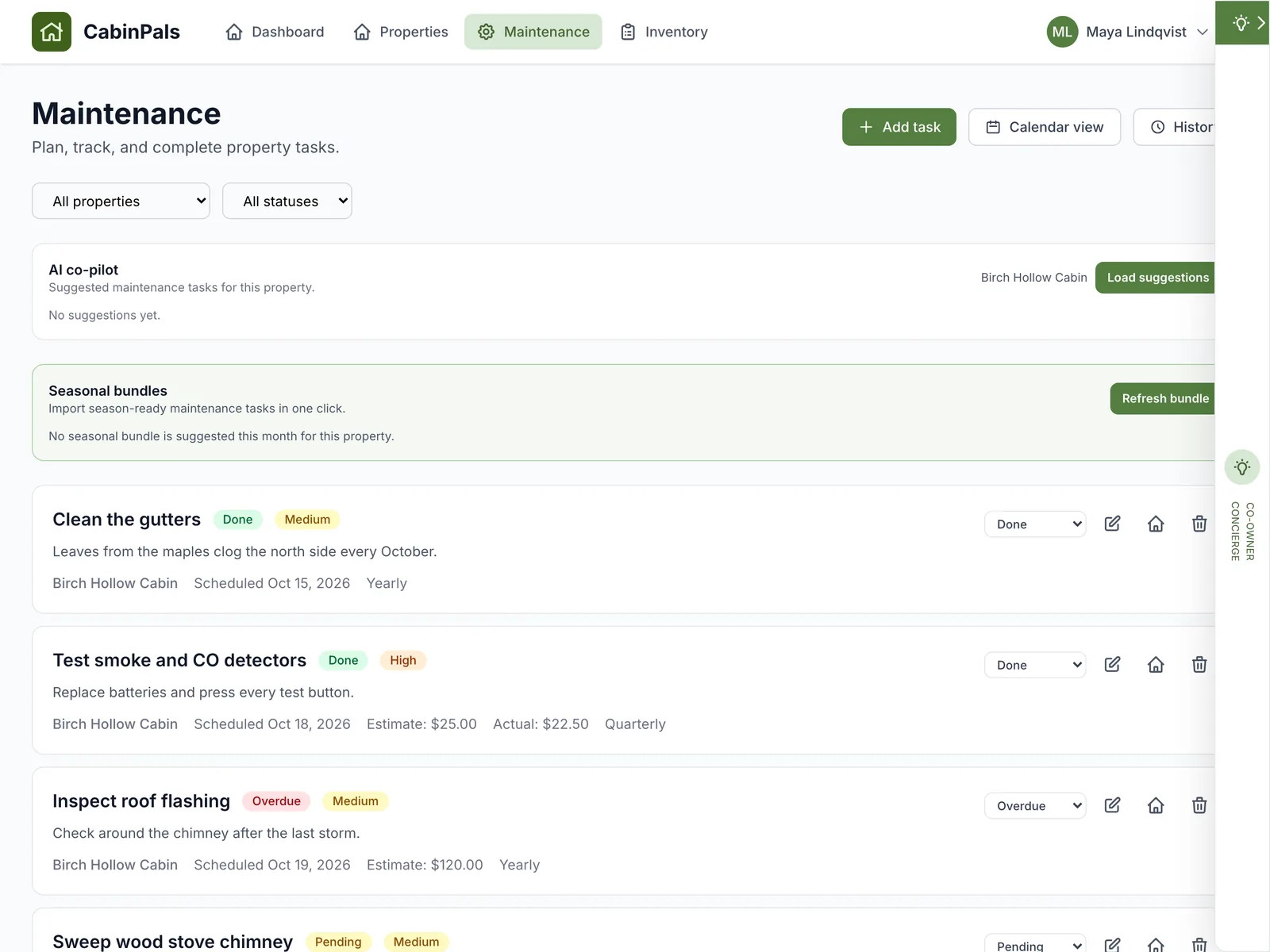This screenshot has height=952, width=1270.
Task: Open the History button
Action: tap(1175, 127)
